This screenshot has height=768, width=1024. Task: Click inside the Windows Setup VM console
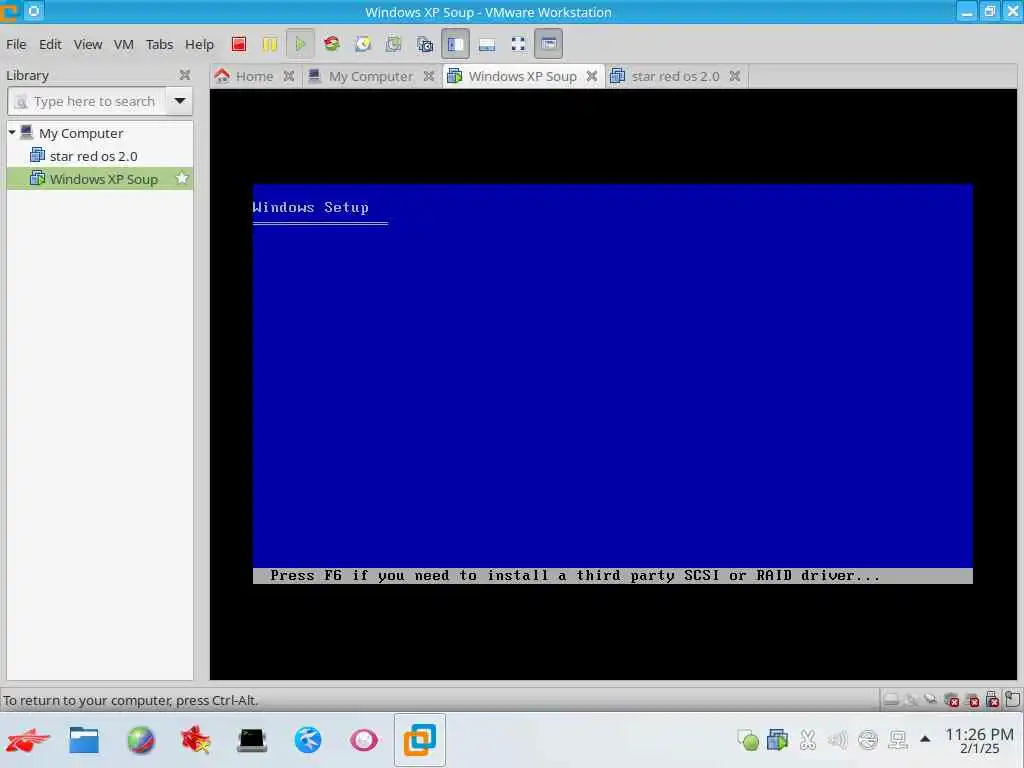tap(613, 384)
